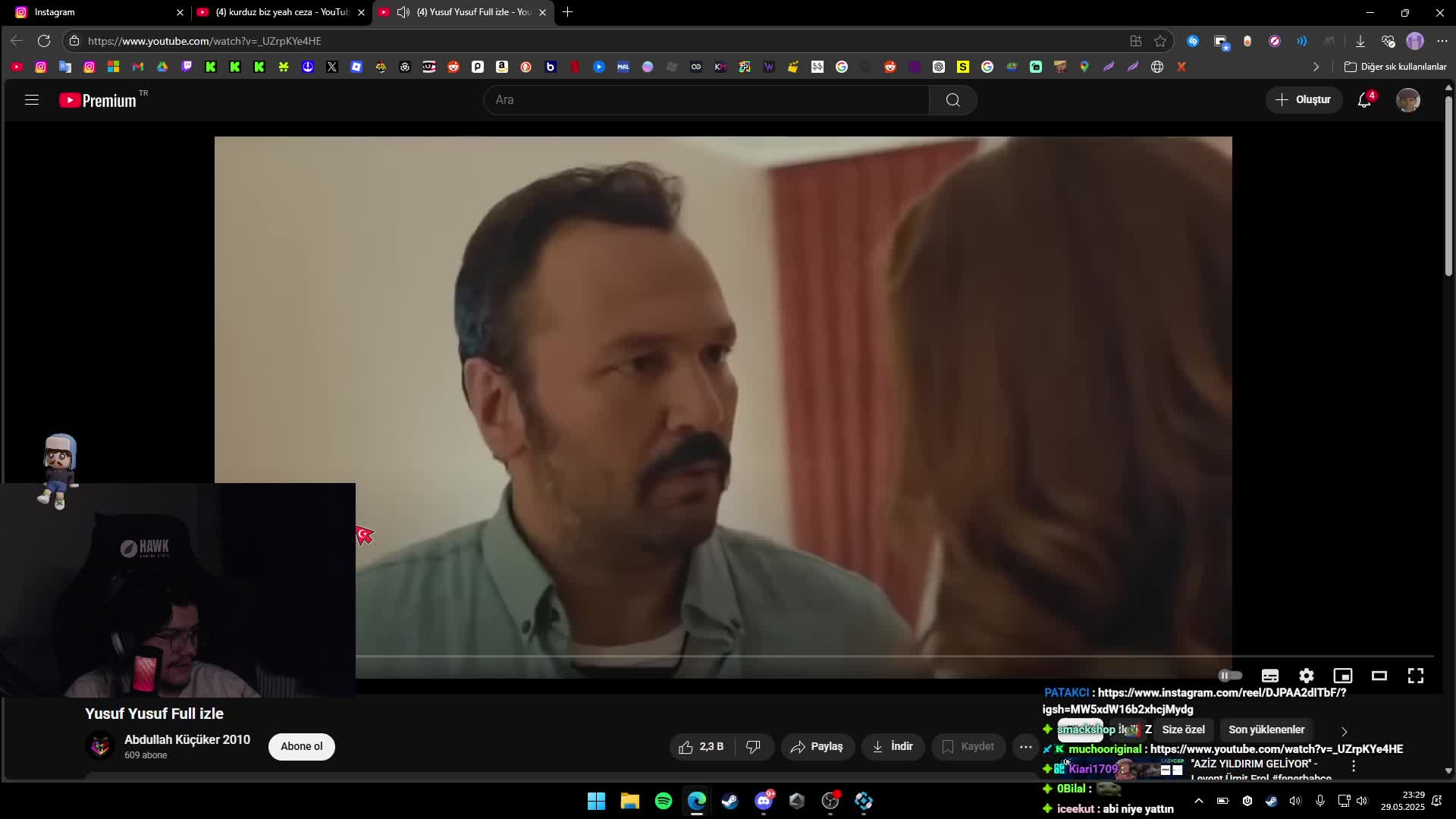Image resolution: width=1456 pixels, height=819 pixels.
Task: Switch player to miniplayer mode
Action: coord(1342,676)
